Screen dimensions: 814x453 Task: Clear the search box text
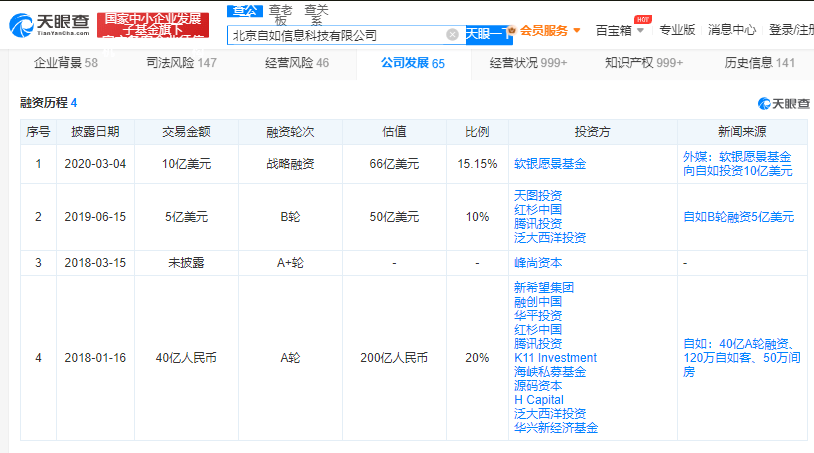pyautogui.click(x=452, y=34)
